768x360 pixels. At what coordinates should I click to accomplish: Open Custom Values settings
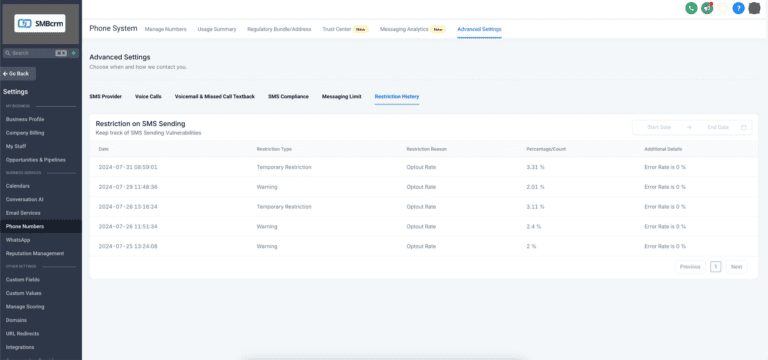[x=24, y=293]
